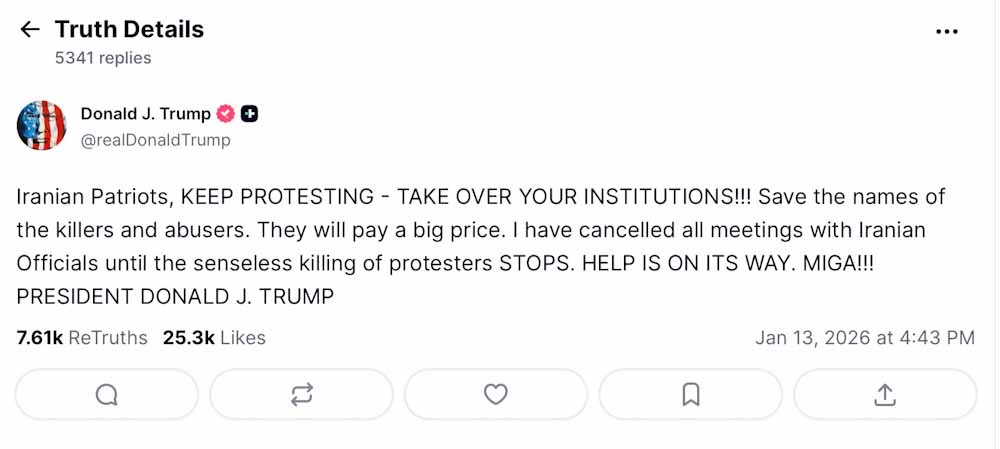
Task: Share the post via the upload icon
Action: coord(885,395)
